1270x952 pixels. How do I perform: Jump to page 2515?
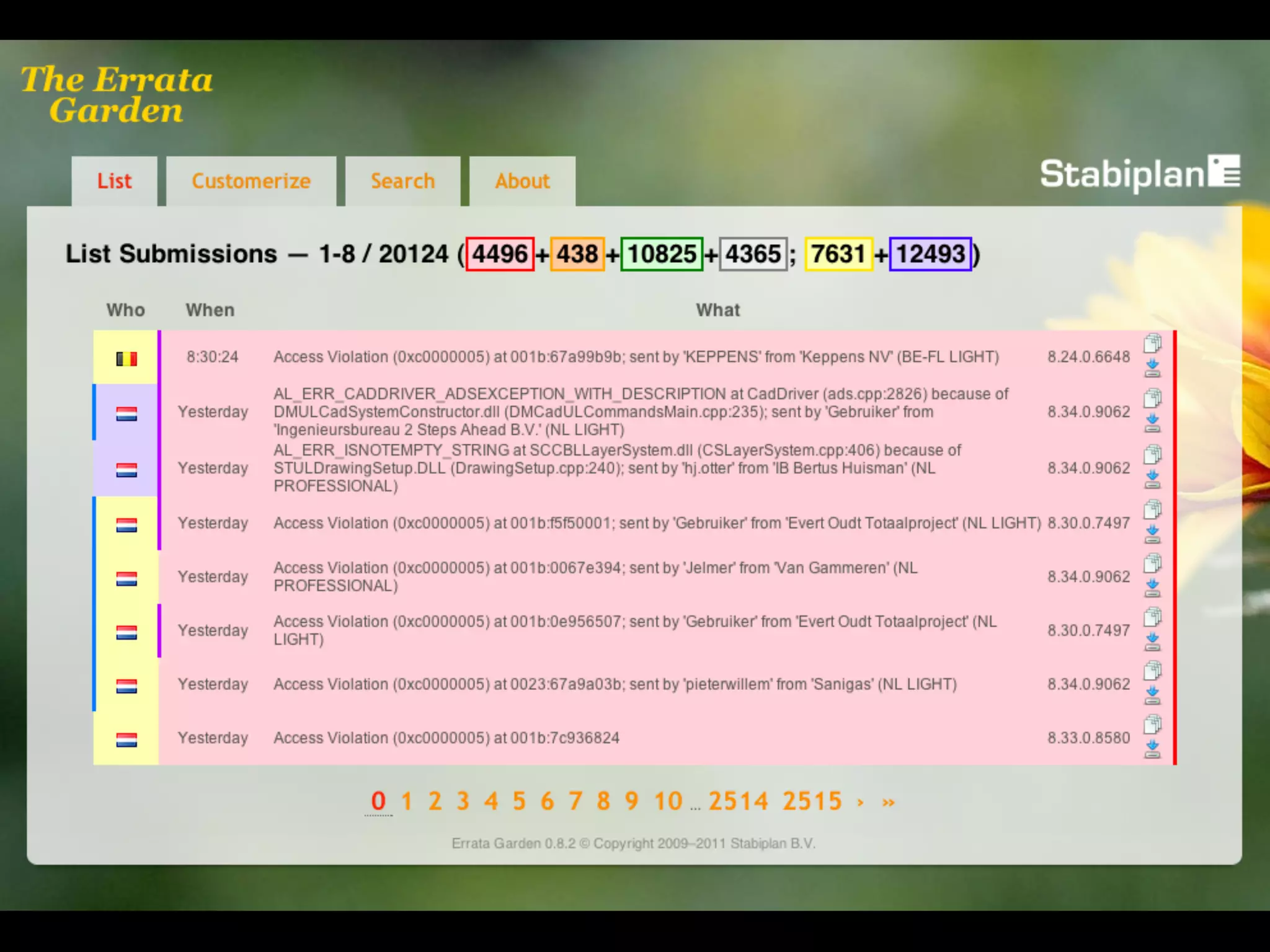[x=812, y=801]
